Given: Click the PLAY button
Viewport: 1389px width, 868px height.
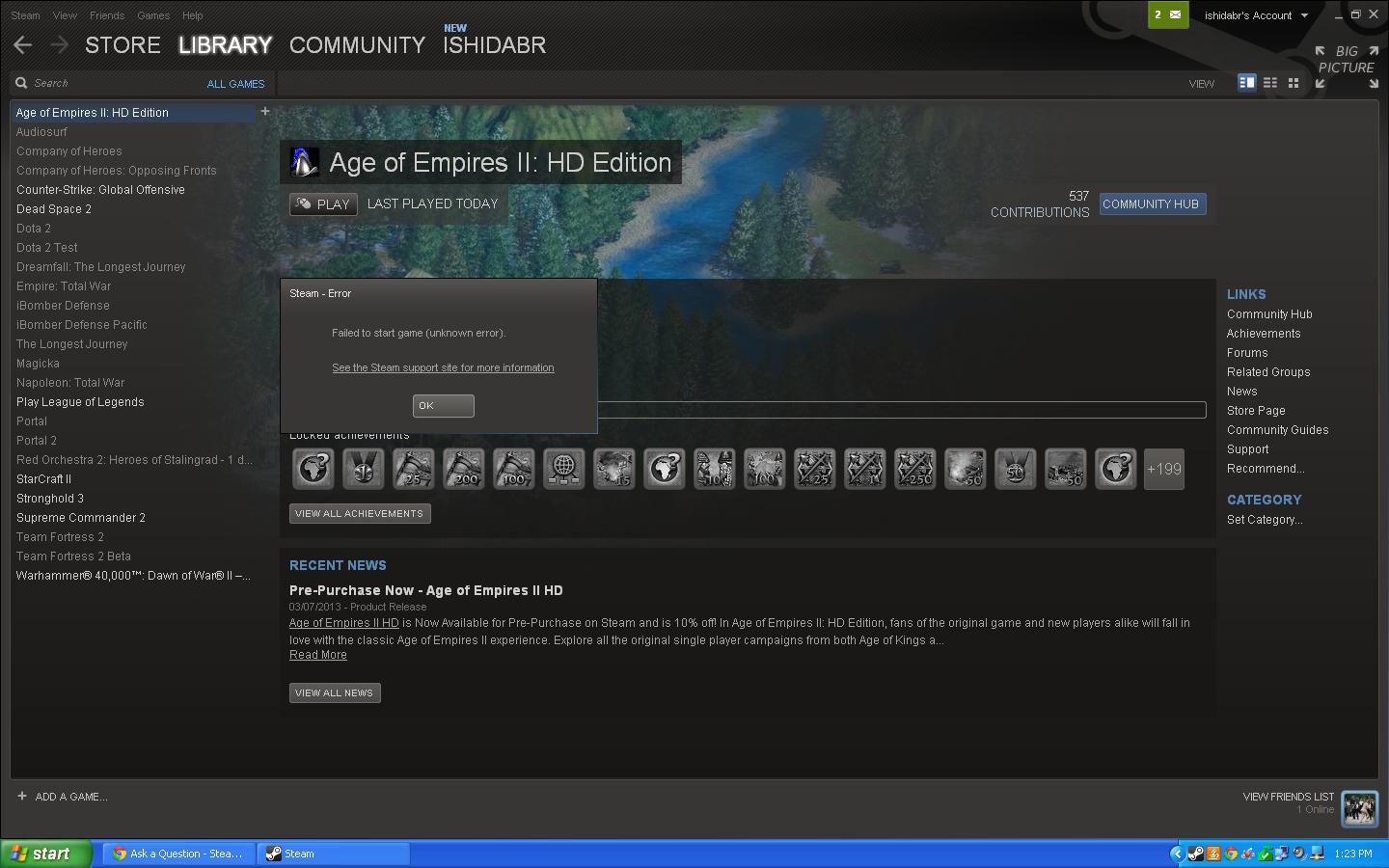Looking at the screenshot, I should click(323, 204).
